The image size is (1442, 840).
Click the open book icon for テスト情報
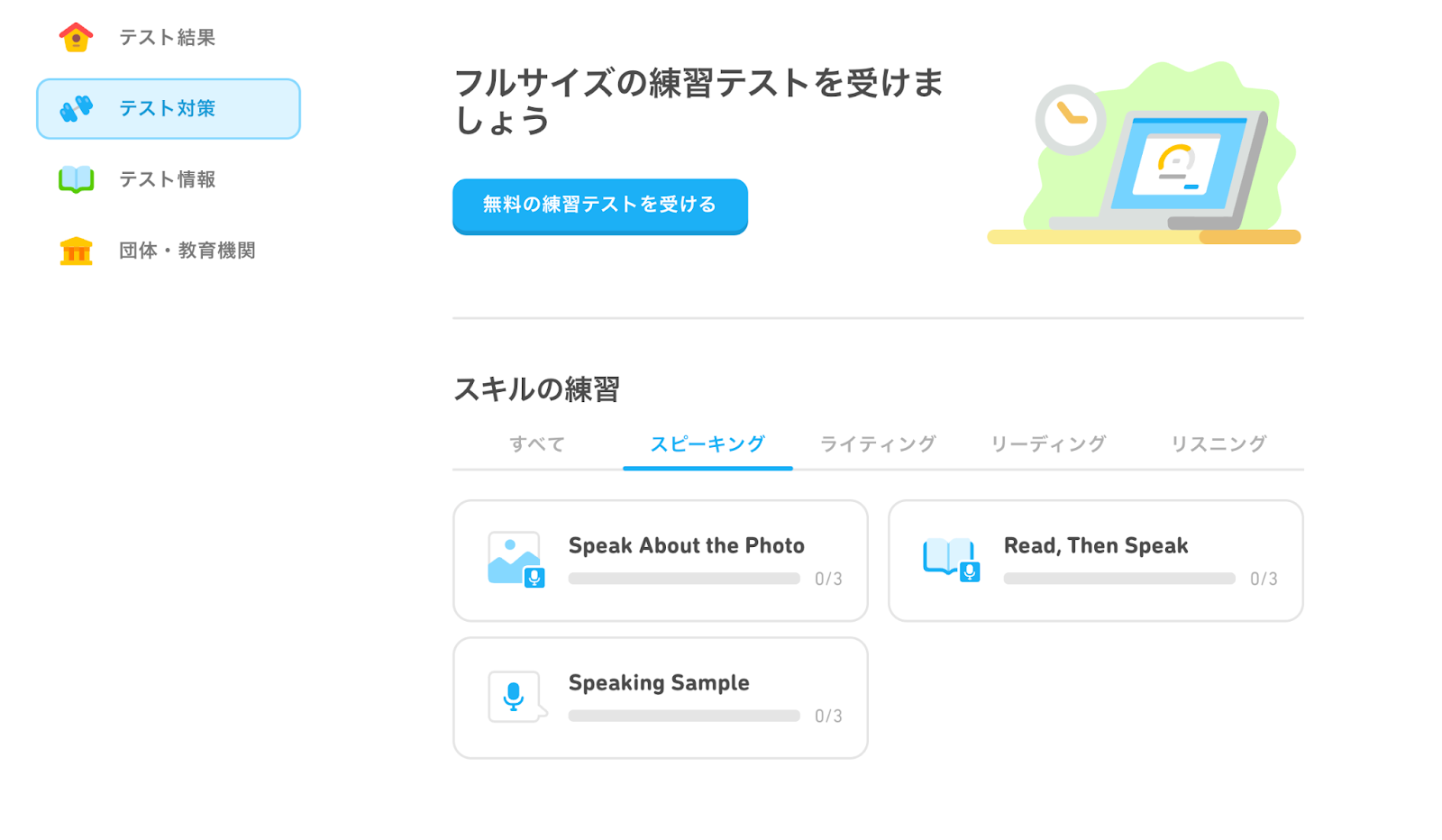click(x=76, y=179)
